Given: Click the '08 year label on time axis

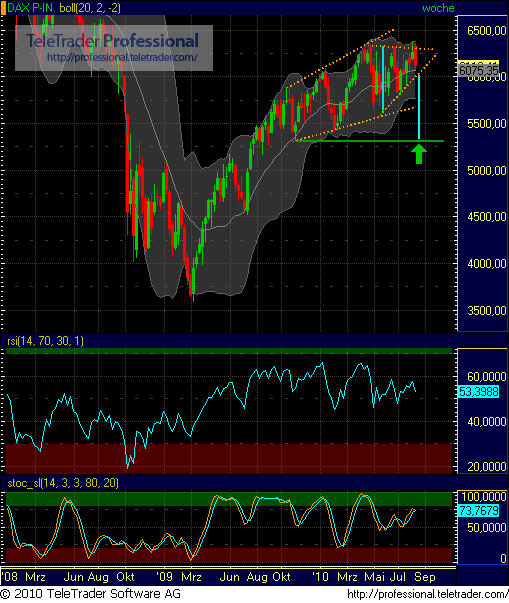Looking at the screenshot, I should pyautogui.click(x=9, y=577).
